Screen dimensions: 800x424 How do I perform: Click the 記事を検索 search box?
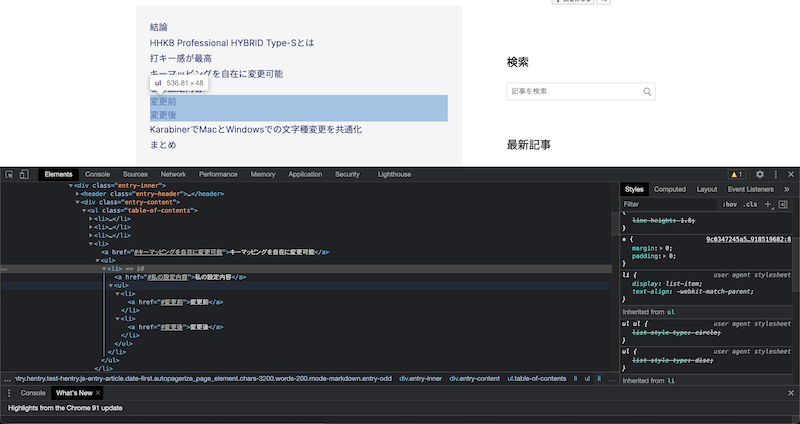coord(581,92)
